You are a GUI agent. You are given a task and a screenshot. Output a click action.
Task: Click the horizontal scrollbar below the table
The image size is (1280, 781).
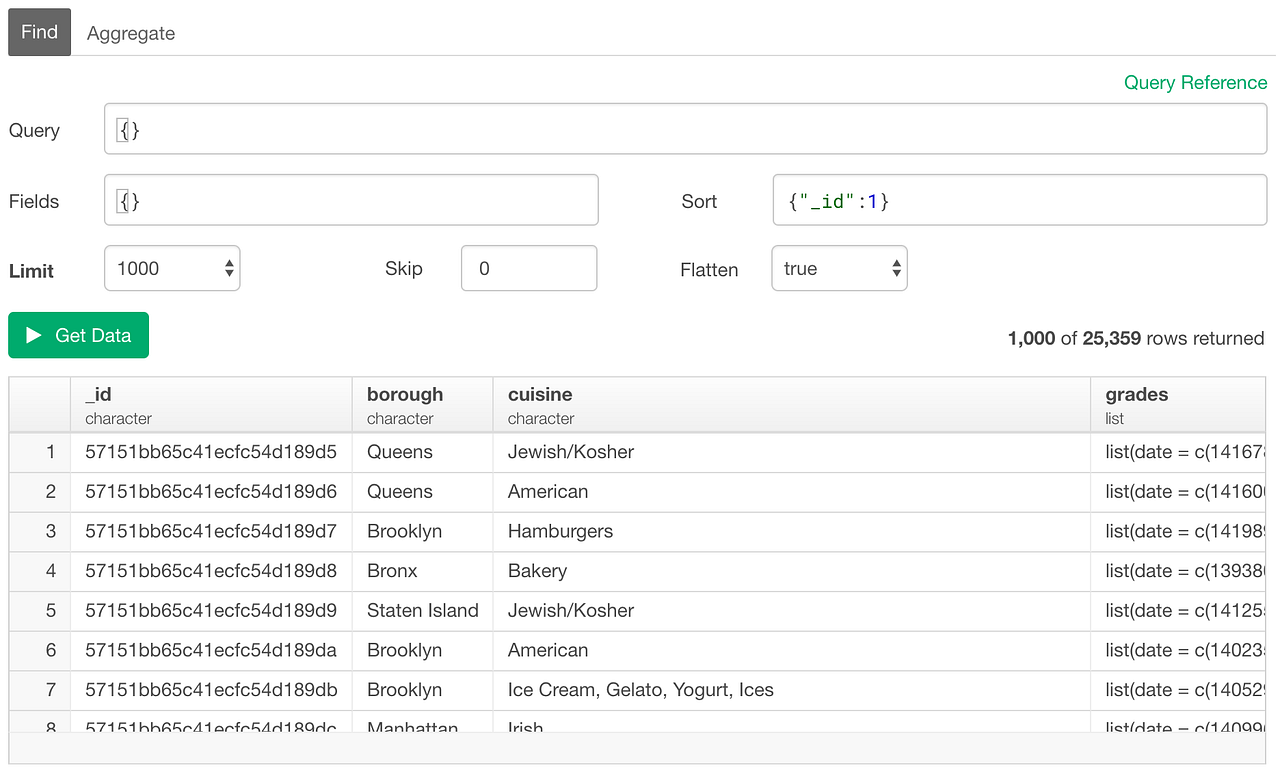click(637, 748)
